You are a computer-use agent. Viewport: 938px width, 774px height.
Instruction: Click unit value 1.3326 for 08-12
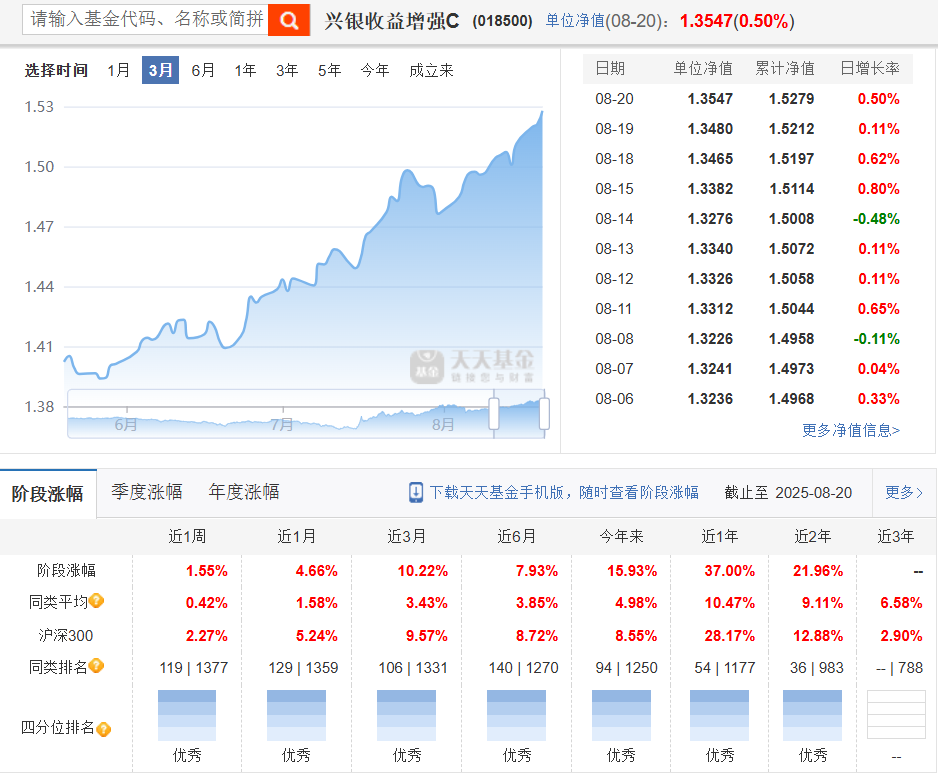point(710,278)
